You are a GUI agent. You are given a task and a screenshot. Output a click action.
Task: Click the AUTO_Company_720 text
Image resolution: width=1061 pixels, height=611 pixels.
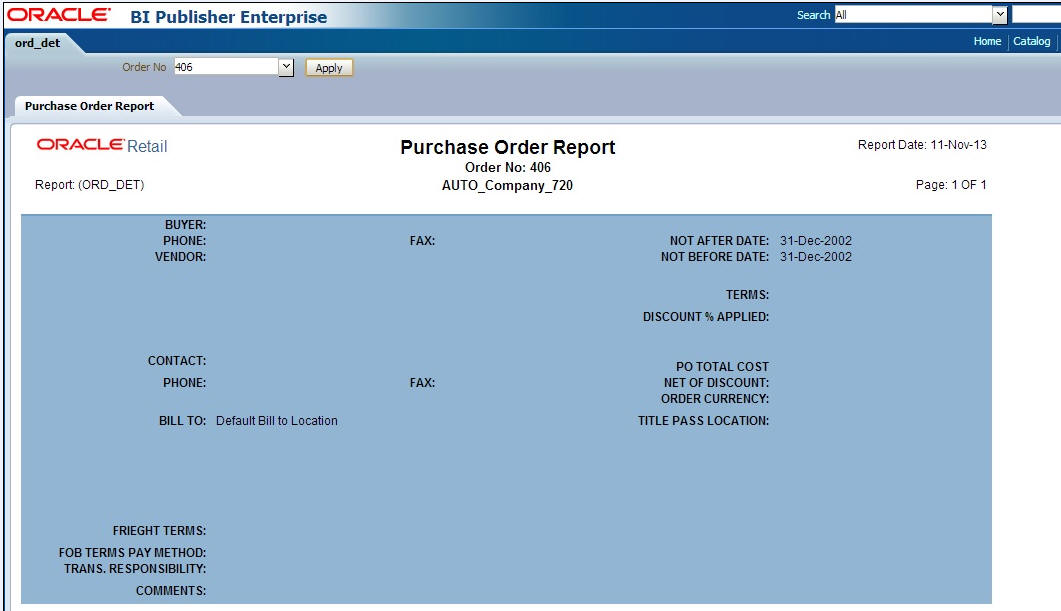507,185
